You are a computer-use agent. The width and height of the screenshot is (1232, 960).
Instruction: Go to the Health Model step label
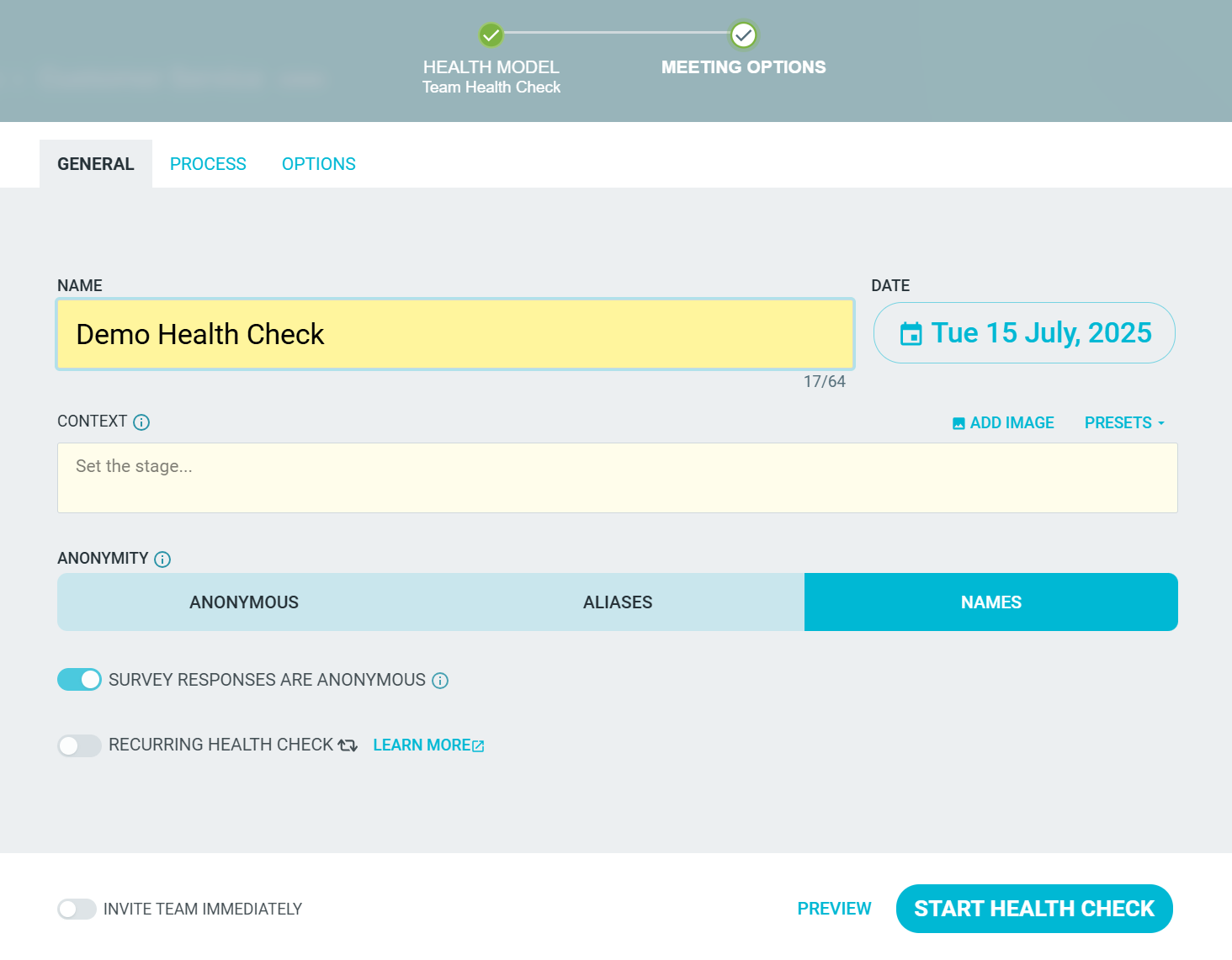491,67
